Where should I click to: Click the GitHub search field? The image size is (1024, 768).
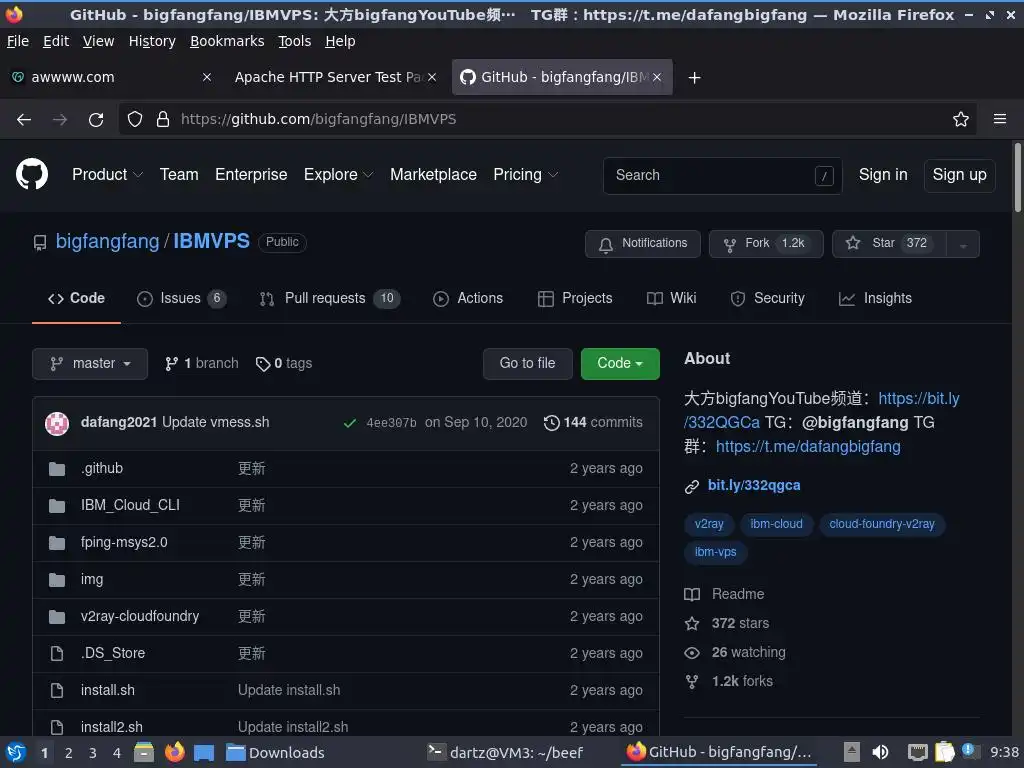722,175
